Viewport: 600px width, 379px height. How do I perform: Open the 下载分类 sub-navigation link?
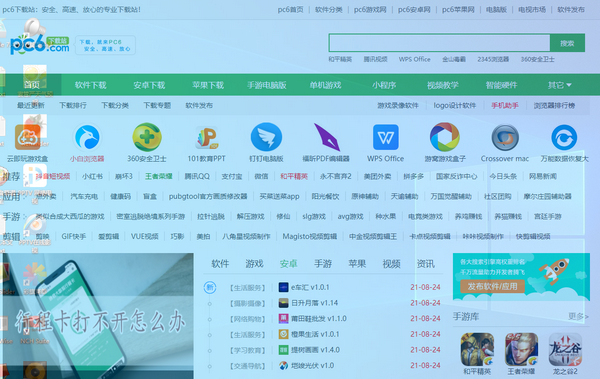[x=115, y=105]
